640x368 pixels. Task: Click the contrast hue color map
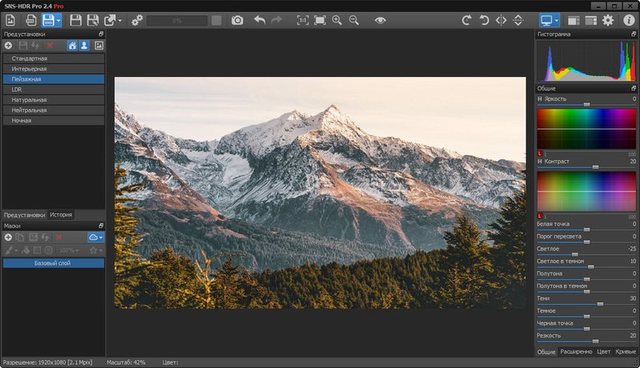coord(587,191)
